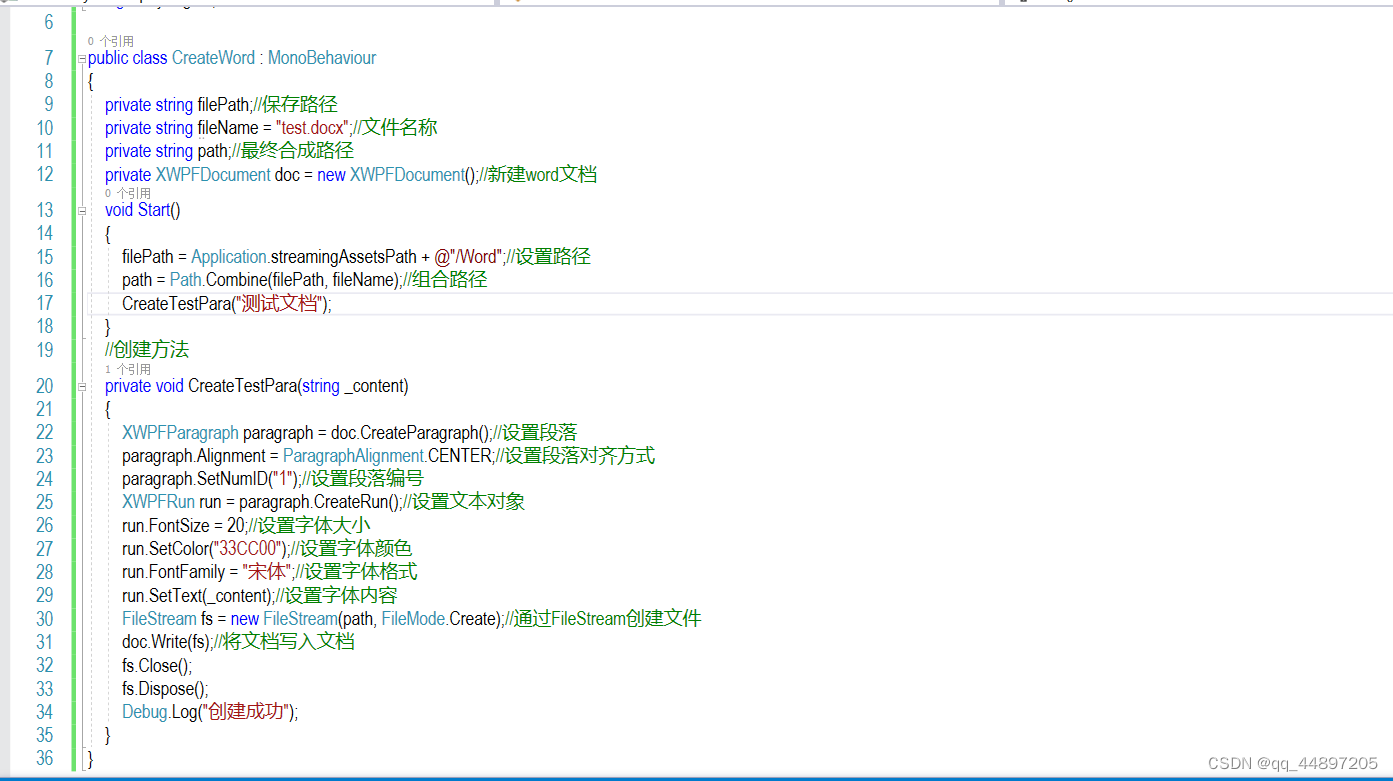Click Debug on line 34
The image size is (1393, 781).
pos(145,712)
